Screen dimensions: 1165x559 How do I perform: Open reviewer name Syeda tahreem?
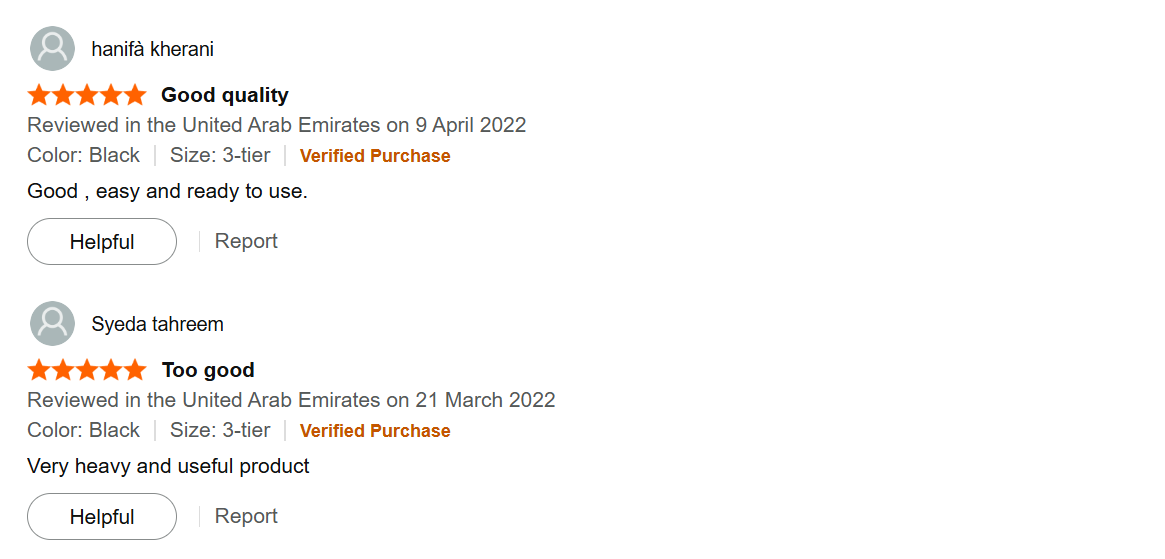[157, 324]
